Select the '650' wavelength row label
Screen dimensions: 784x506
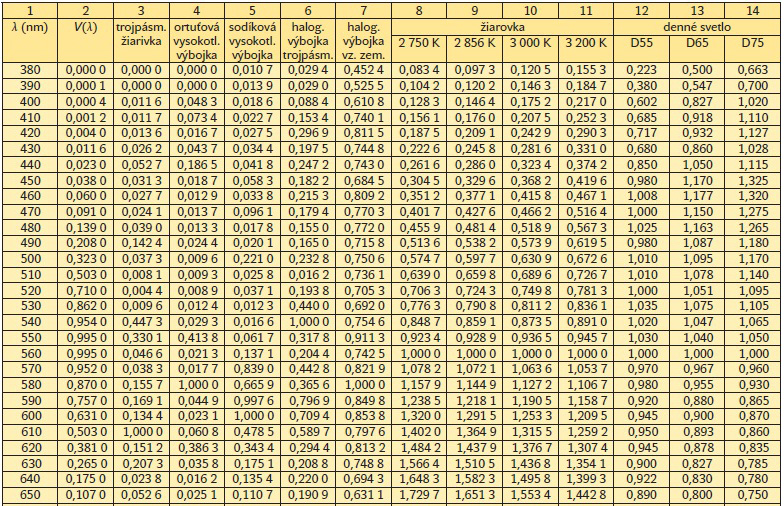click(x=30, y=494)
